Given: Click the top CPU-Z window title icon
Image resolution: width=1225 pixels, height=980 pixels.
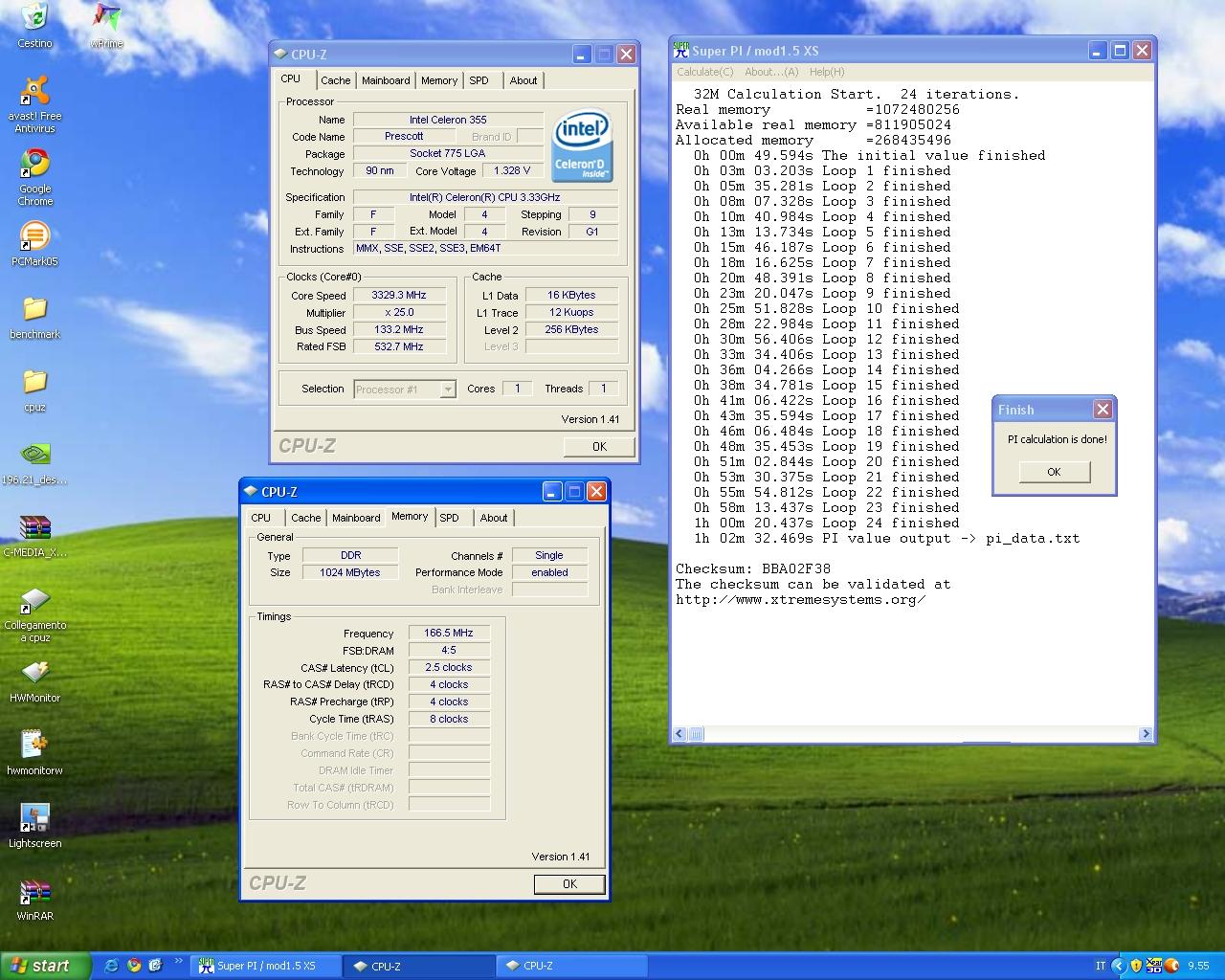Looking at the screenshot, I should coord(280,55).
